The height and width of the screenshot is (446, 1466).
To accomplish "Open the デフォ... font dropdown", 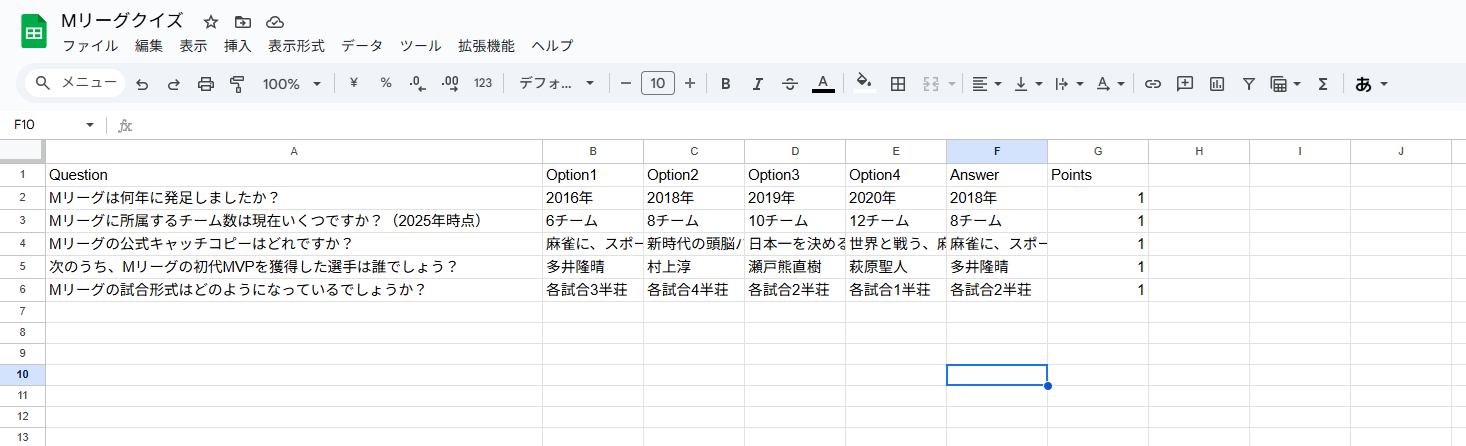I will tap(557, 84).
